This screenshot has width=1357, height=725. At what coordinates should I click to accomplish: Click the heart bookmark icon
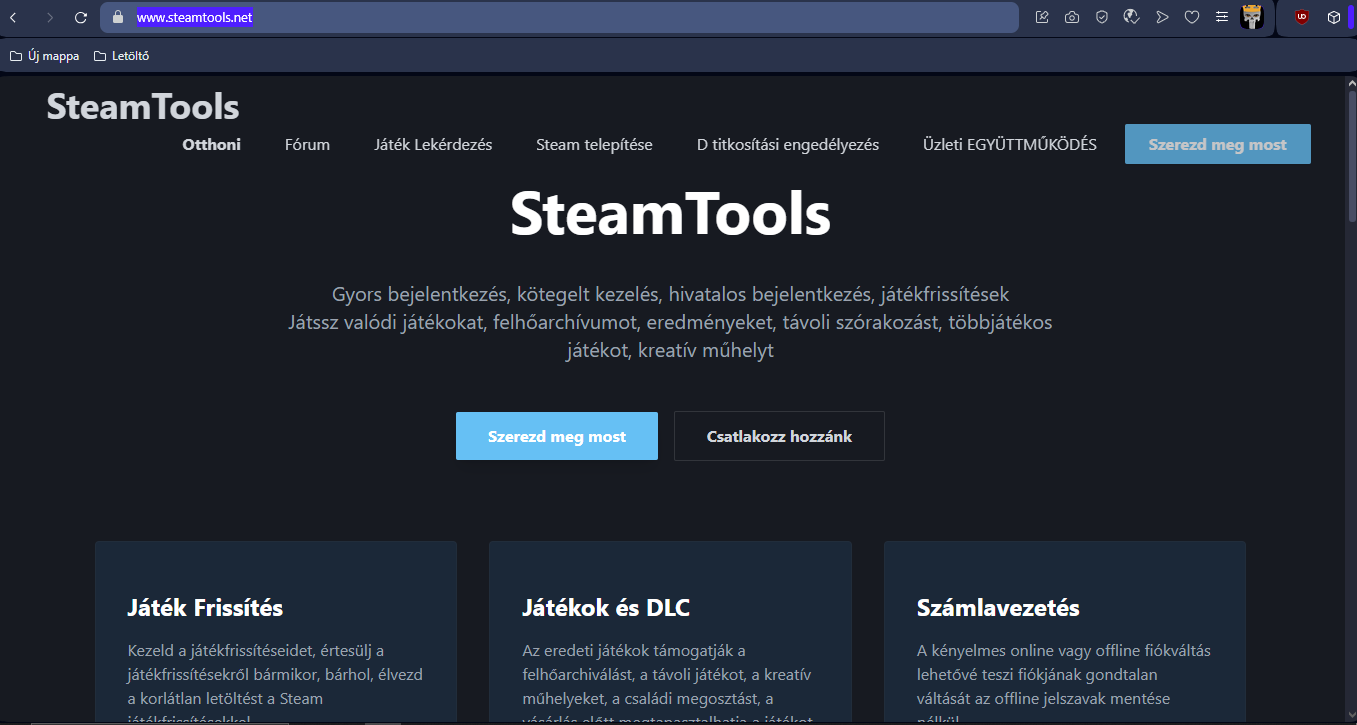[x=1191, y=17]
